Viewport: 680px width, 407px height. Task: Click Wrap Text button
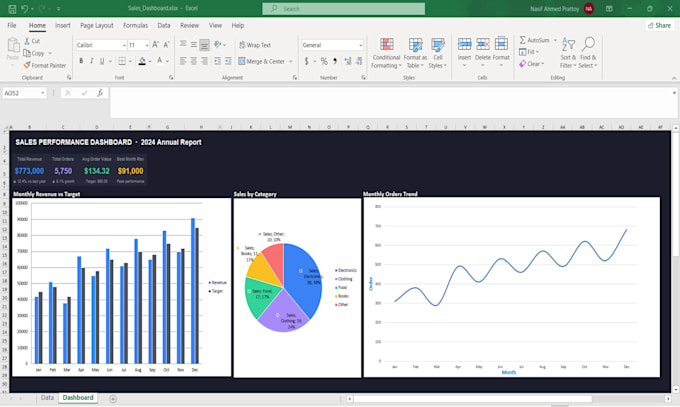tap(255, 45)
